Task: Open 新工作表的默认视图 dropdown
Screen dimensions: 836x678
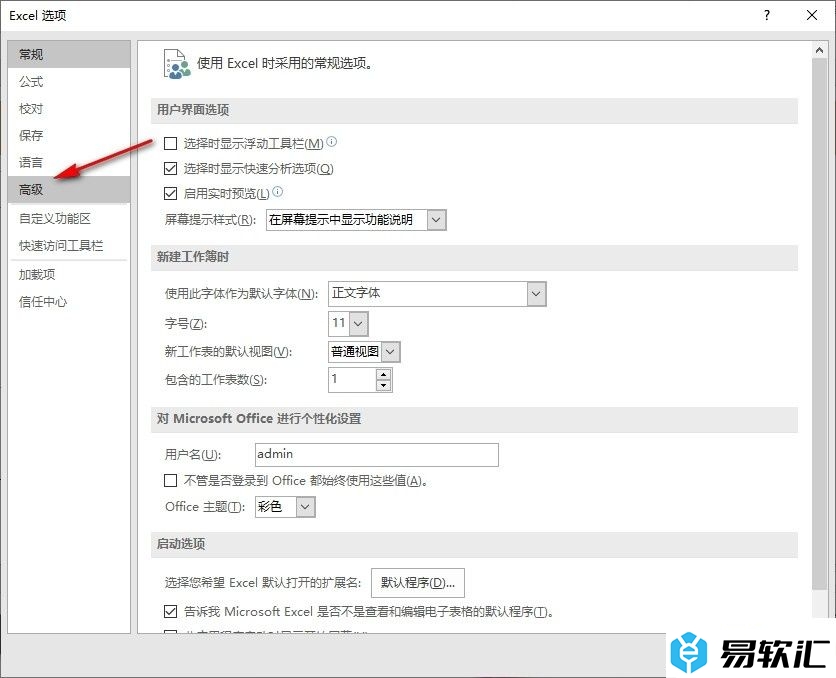Action: 391,352
